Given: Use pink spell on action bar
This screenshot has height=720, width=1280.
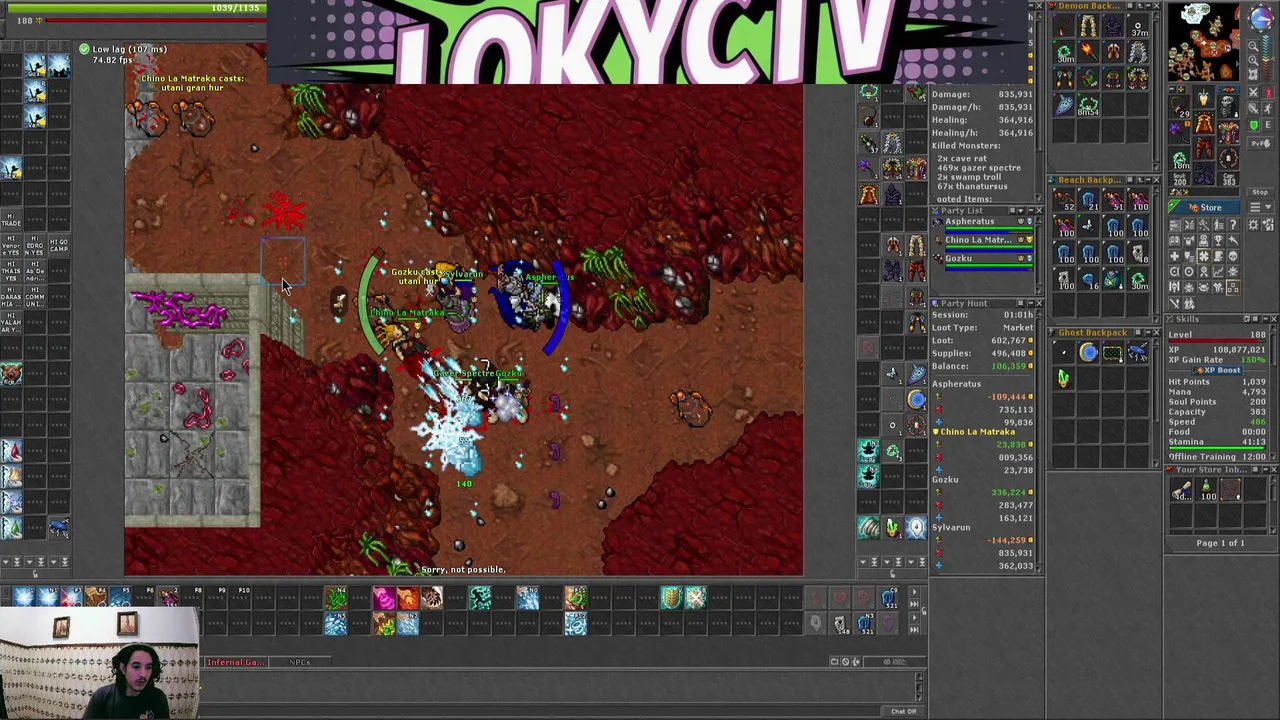Looking at the screenshot, I should click(x=384, y=598).
